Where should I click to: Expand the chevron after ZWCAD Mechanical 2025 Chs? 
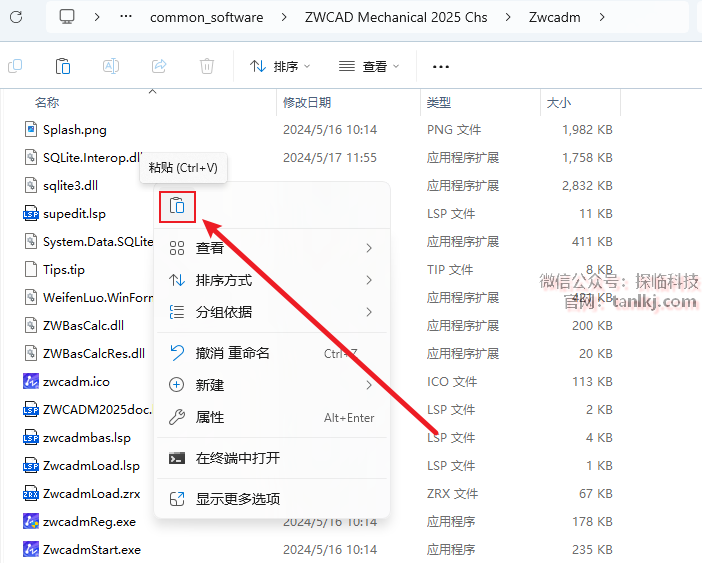point(508,17)
